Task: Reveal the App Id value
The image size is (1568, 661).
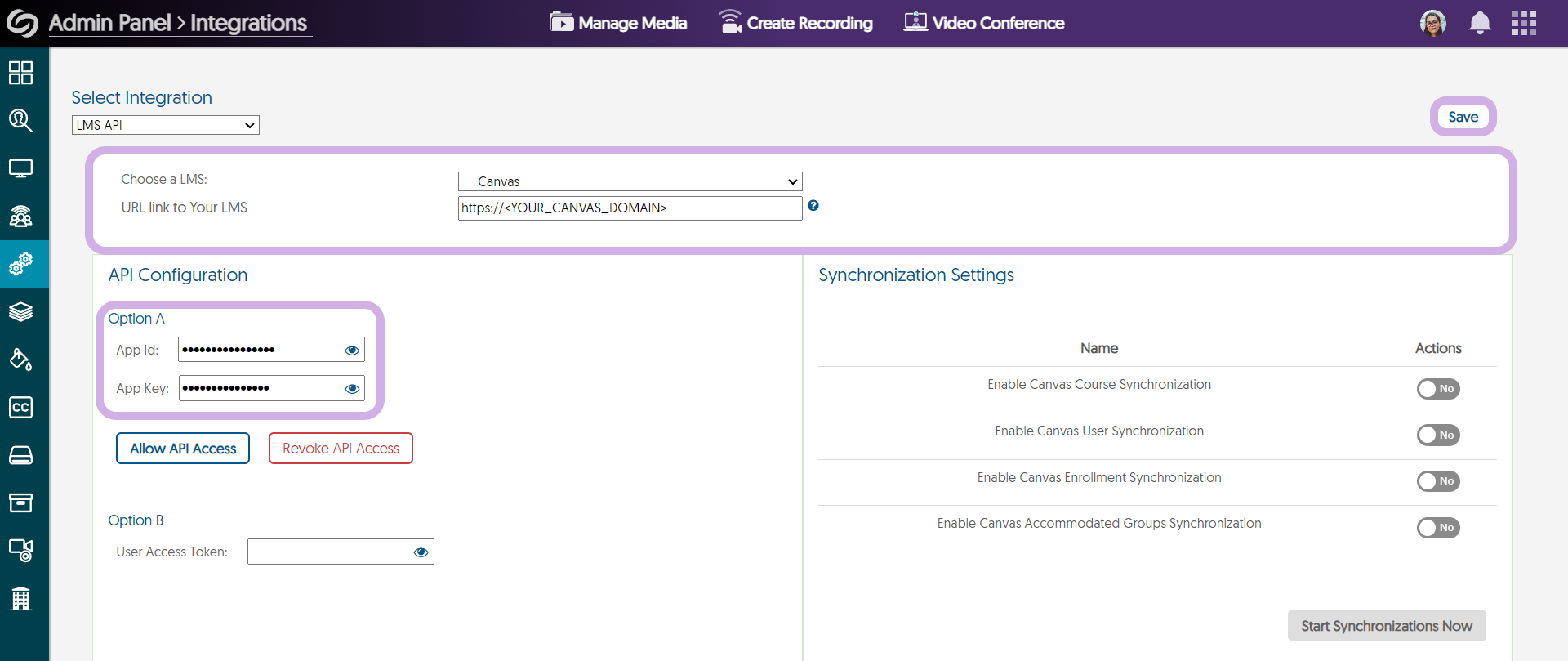Action: (352, 350)
